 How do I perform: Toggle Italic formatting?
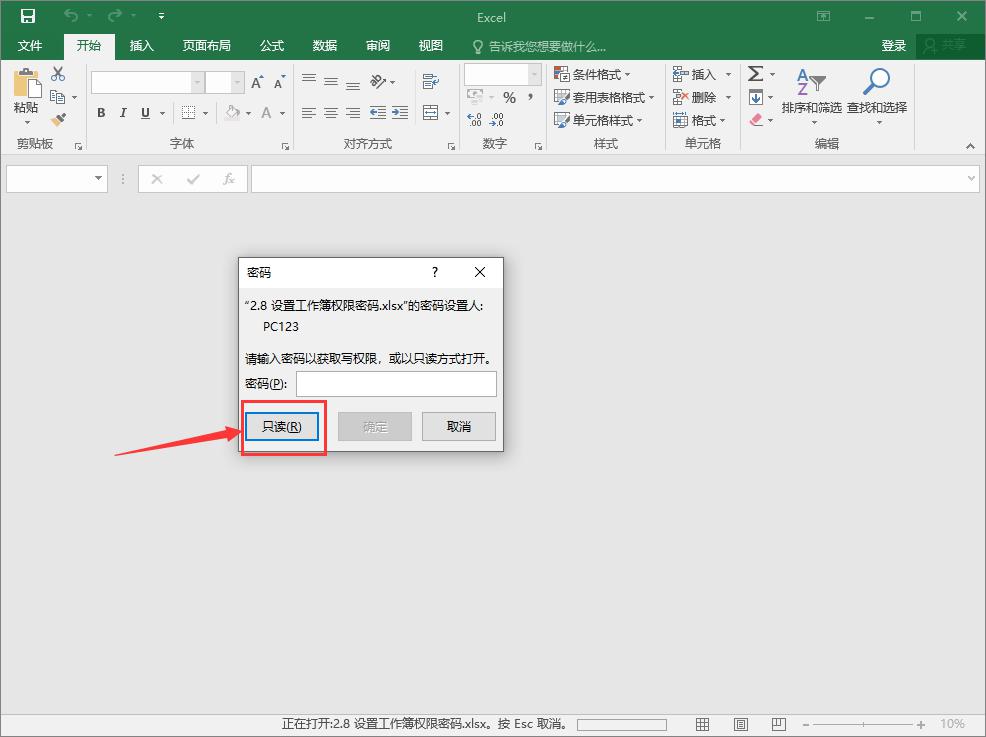pyautogui.click(x=123, y=113)
